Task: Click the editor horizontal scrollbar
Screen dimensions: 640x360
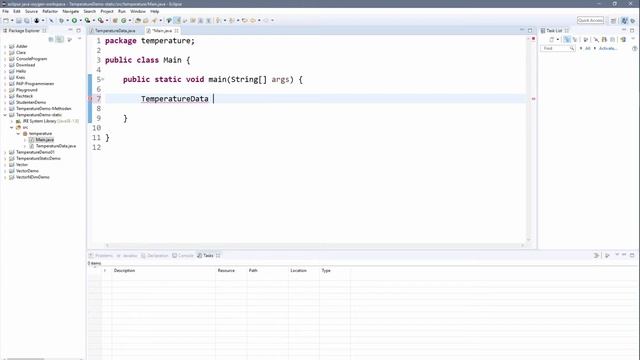Action: pos(314,245)
